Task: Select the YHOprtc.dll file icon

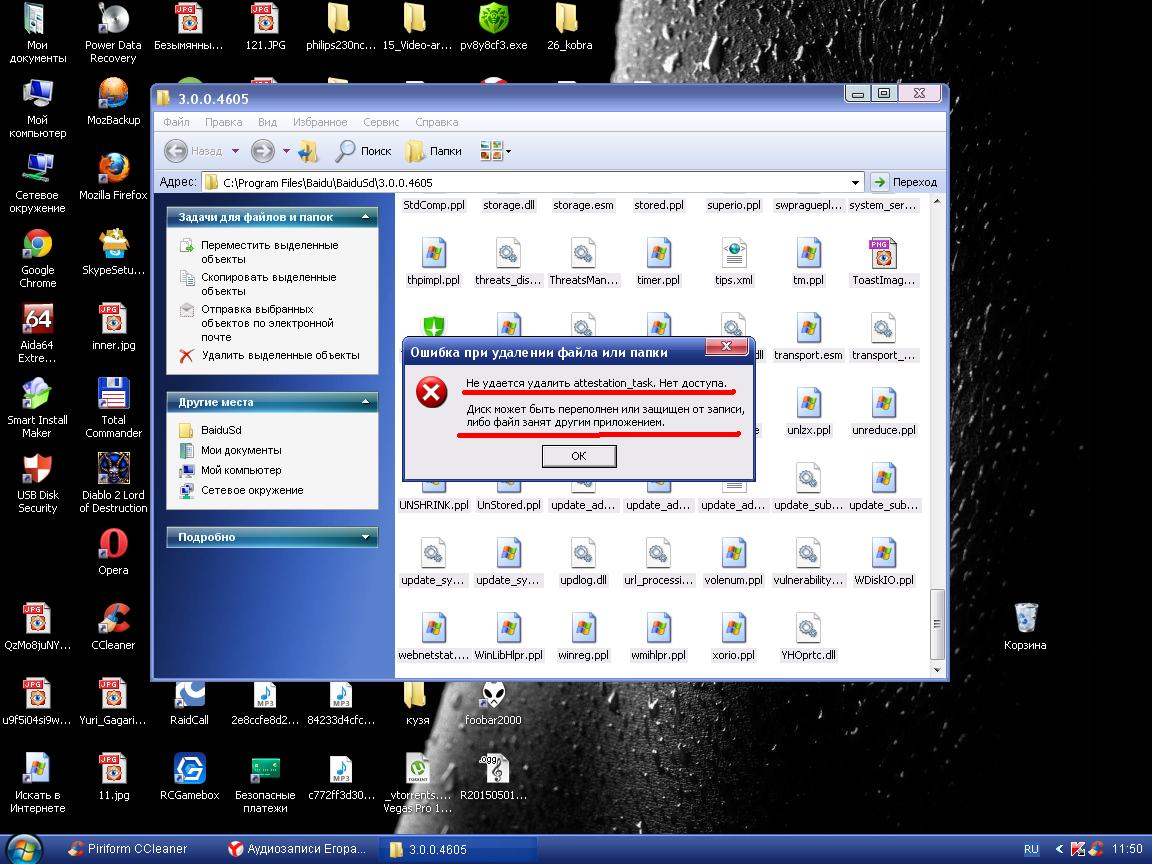Action: [808, 628]
